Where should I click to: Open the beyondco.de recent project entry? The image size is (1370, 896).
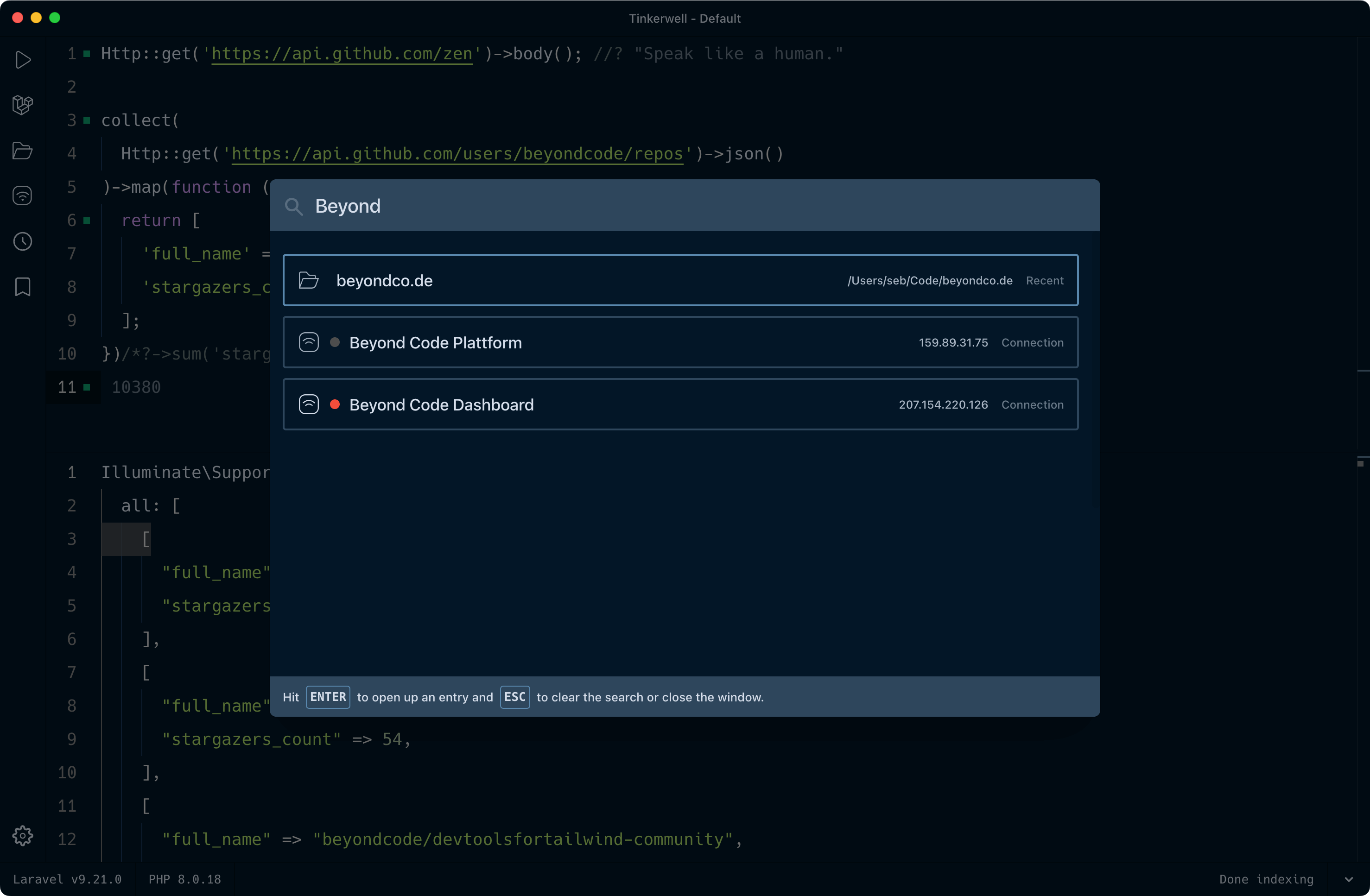[x=680, y=280]
